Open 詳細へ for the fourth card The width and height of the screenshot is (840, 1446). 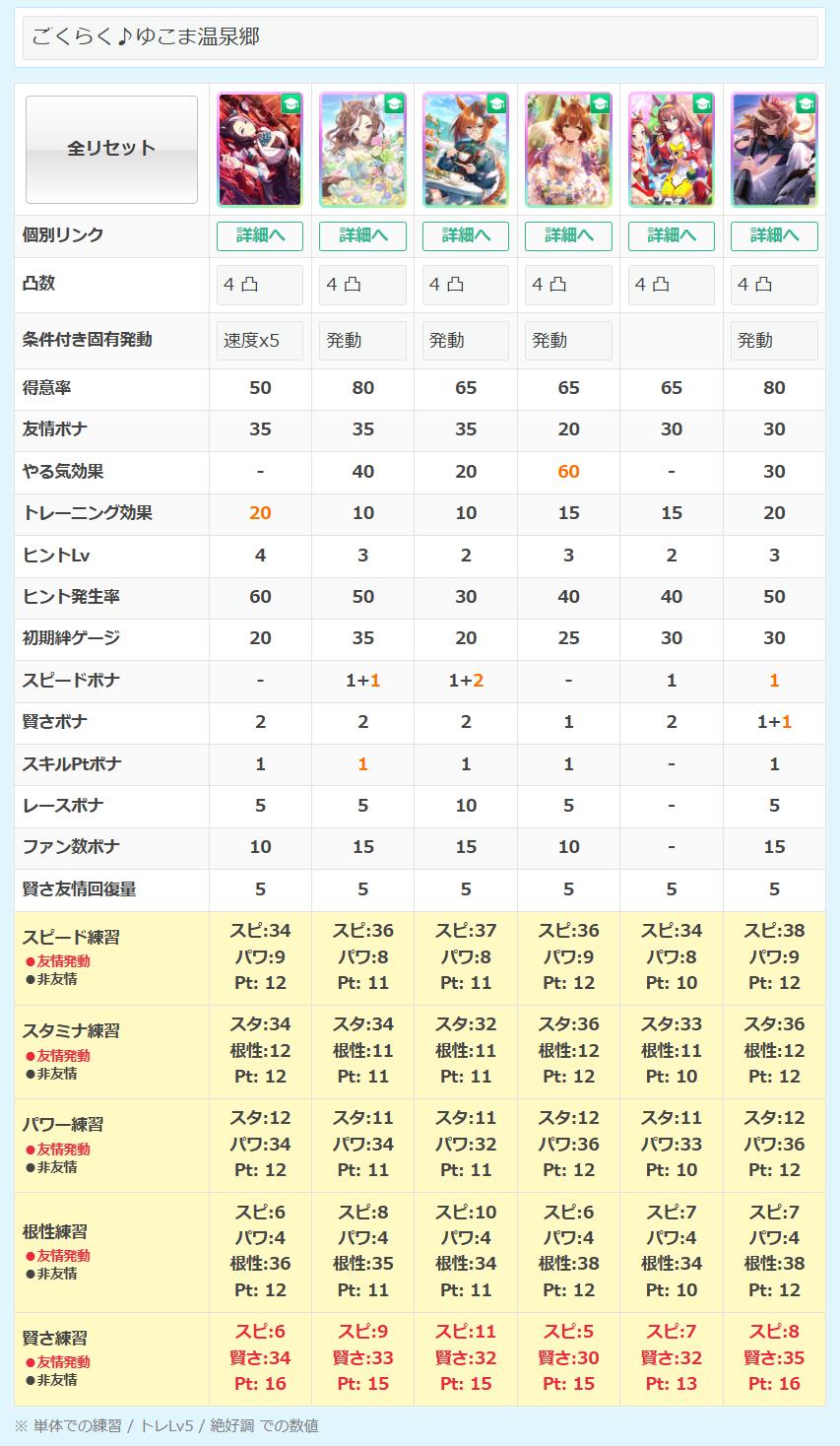[568, 236]
